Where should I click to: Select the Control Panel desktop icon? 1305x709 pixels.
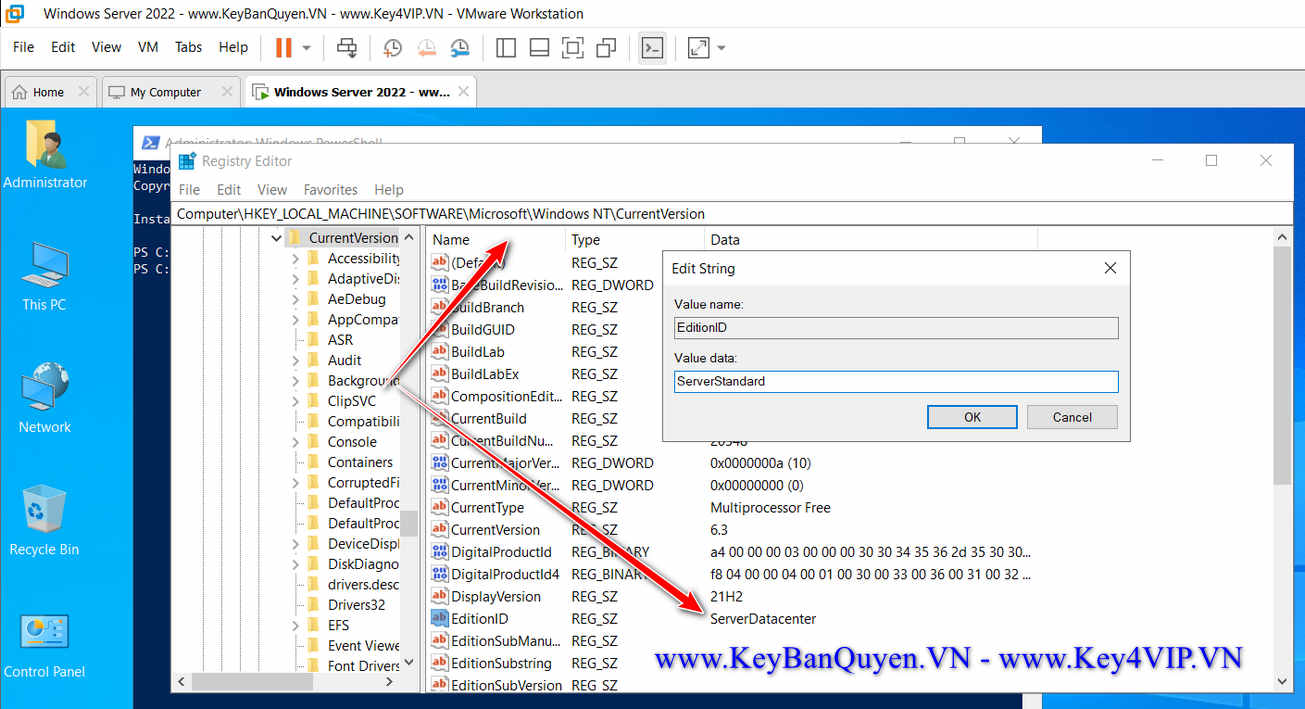point(45,645)
